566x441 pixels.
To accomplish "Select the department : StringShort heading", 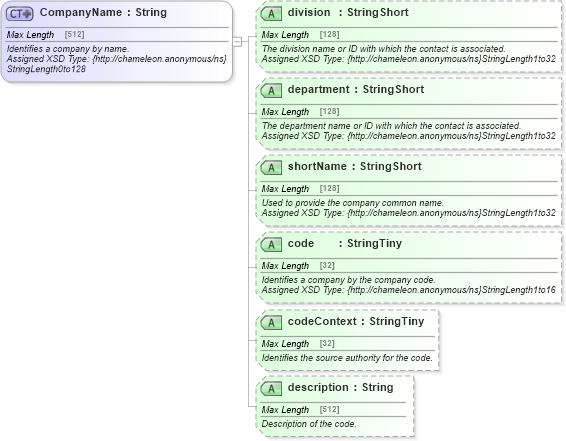I will pos(356,89).
